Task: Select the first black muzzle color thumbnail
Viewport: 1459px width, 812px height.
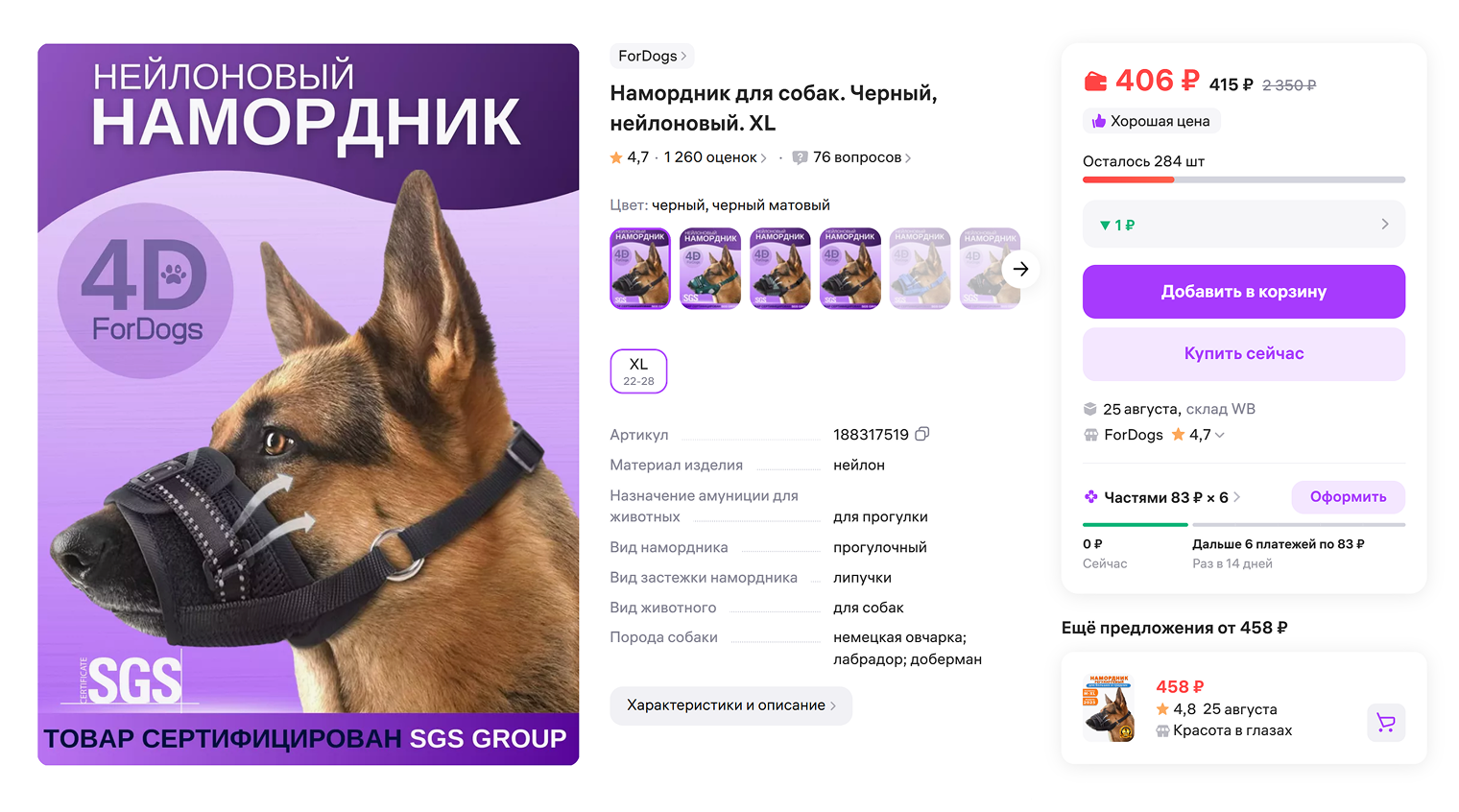Action: coord(640,268)
